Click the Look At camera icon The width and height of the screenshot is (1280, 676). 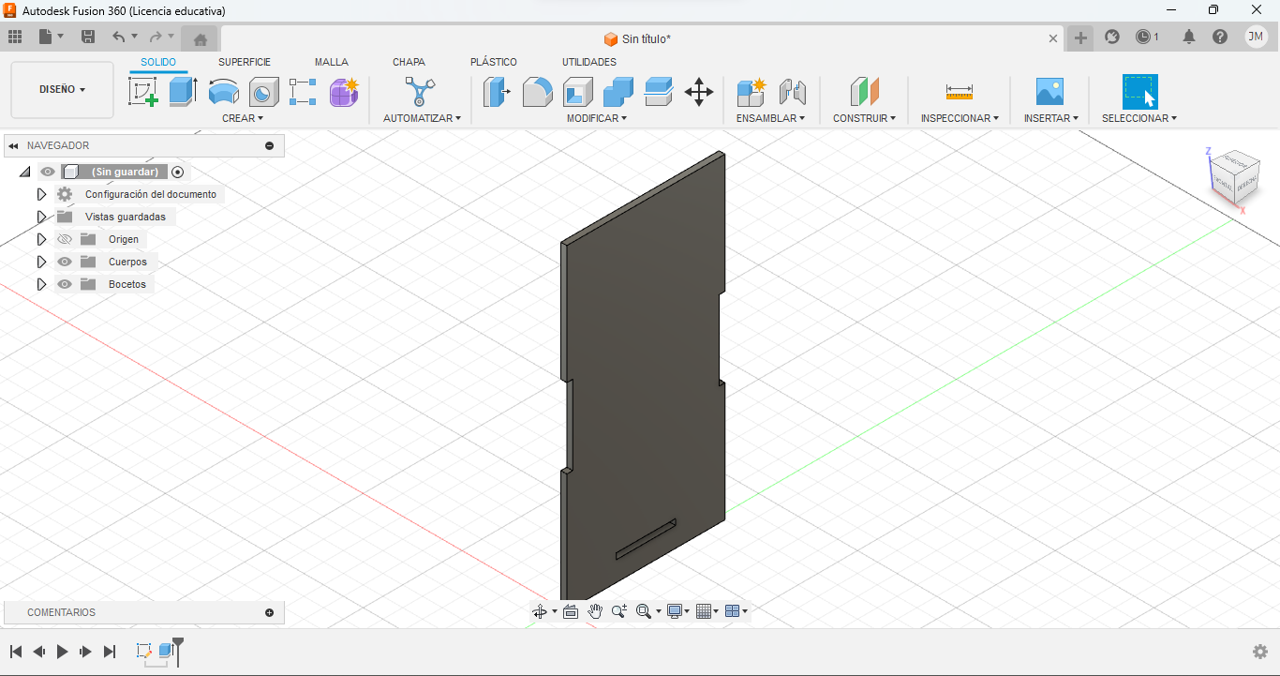click(571, 612)
